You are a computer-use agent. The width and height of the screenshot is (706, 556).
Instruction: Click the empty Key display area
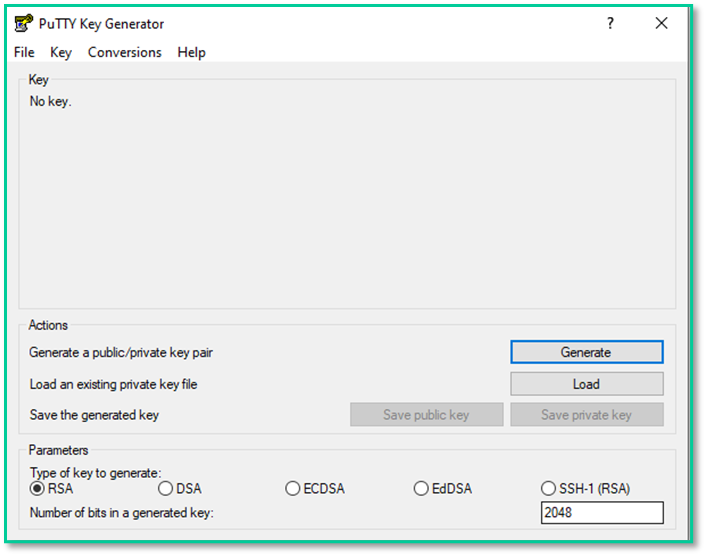[346, 200]
